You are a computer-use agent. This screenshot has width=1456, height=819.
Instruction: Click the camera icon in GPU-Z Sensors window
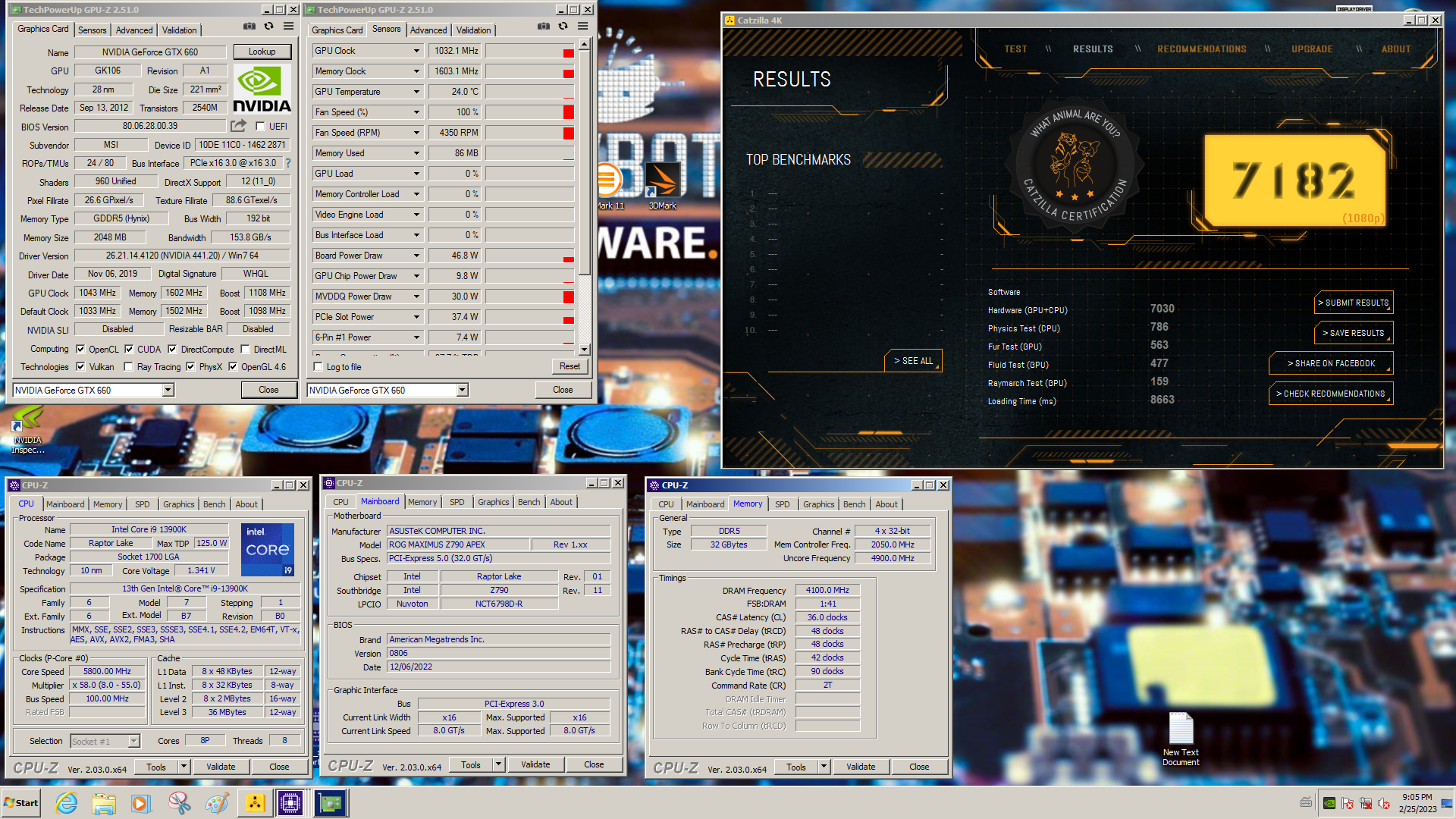point(543,27)
